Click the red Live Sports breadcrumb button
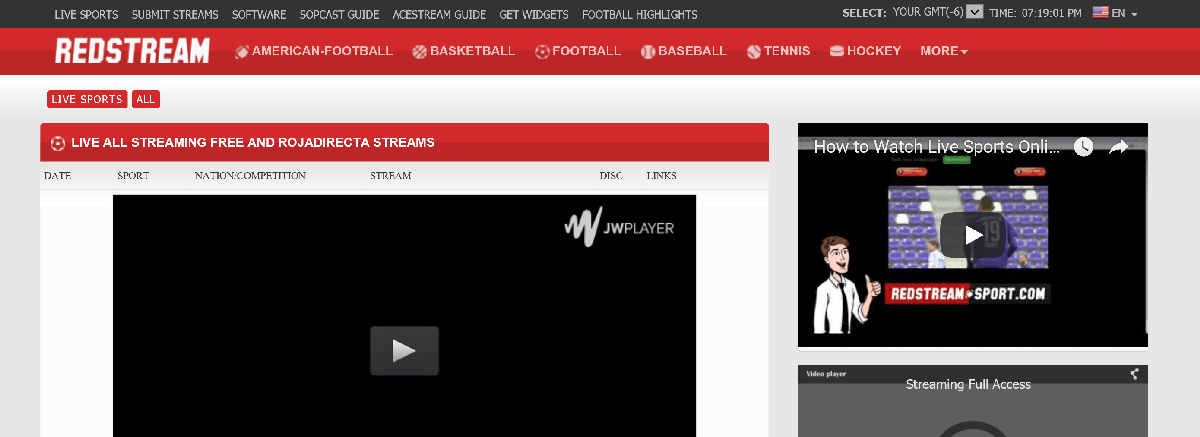This screenshot has height=437, width=1200. point(87,99)
